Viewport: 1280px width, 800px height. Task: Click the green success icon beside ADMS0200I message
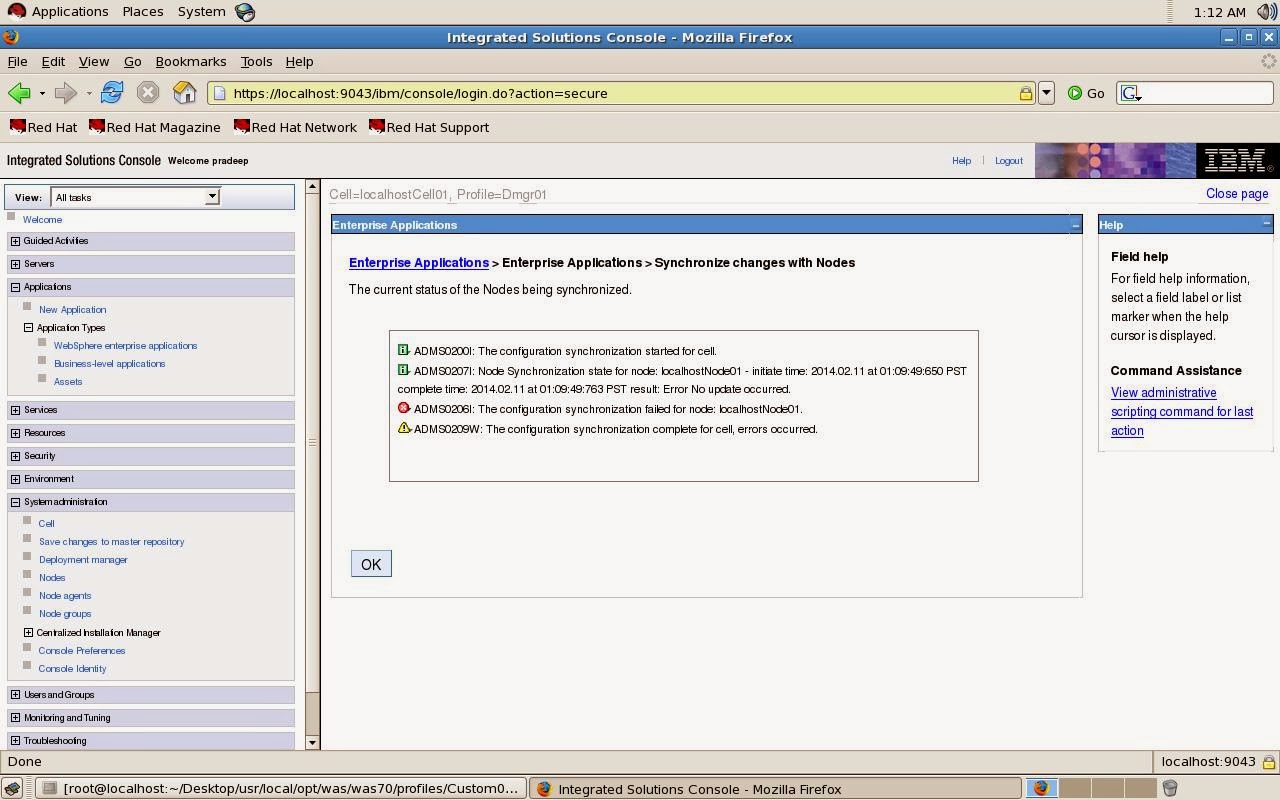[404, 350]
